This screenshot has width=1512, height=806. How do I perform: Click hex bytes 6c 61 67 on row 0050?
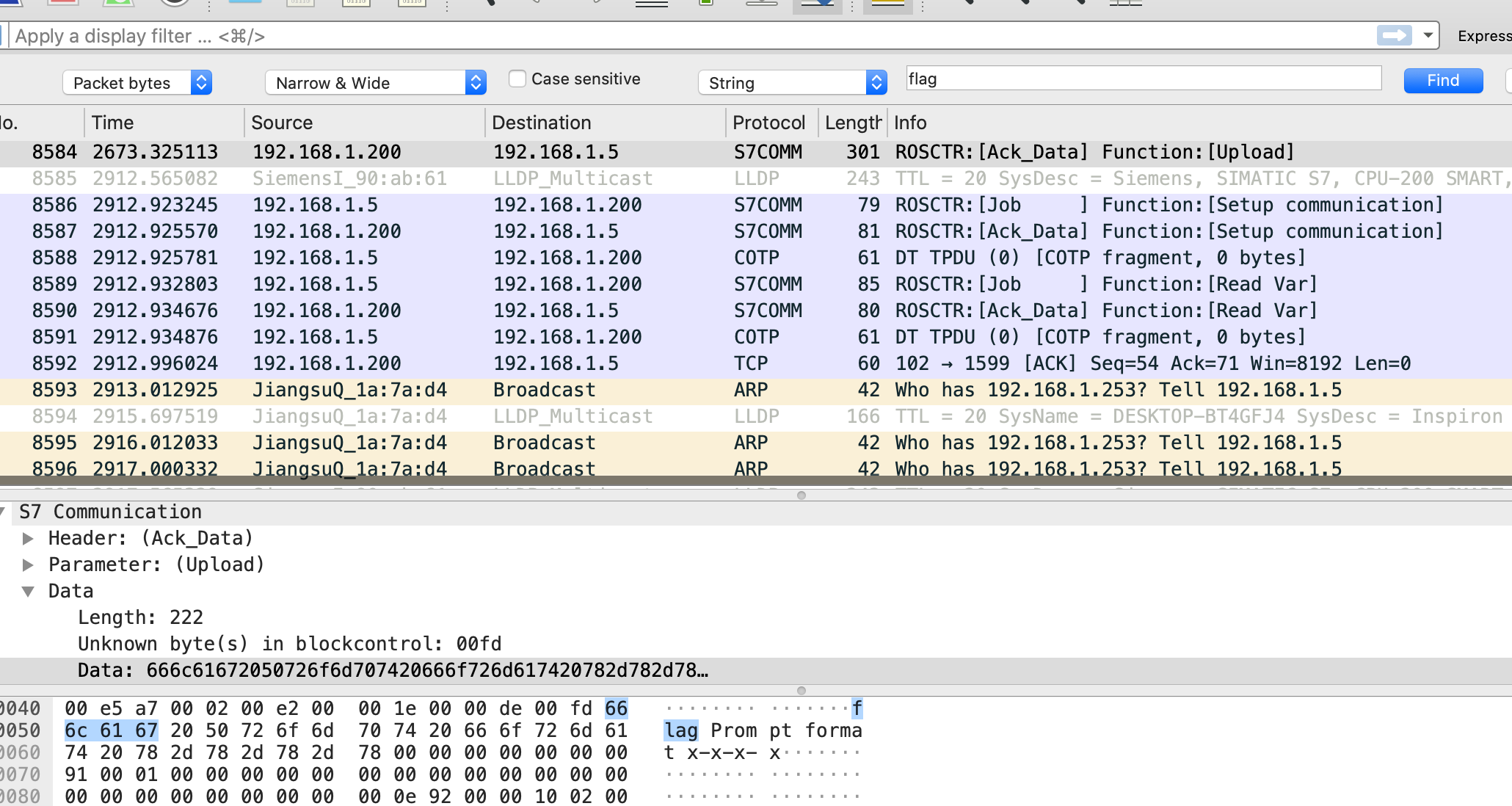click(x=111, y=730)
